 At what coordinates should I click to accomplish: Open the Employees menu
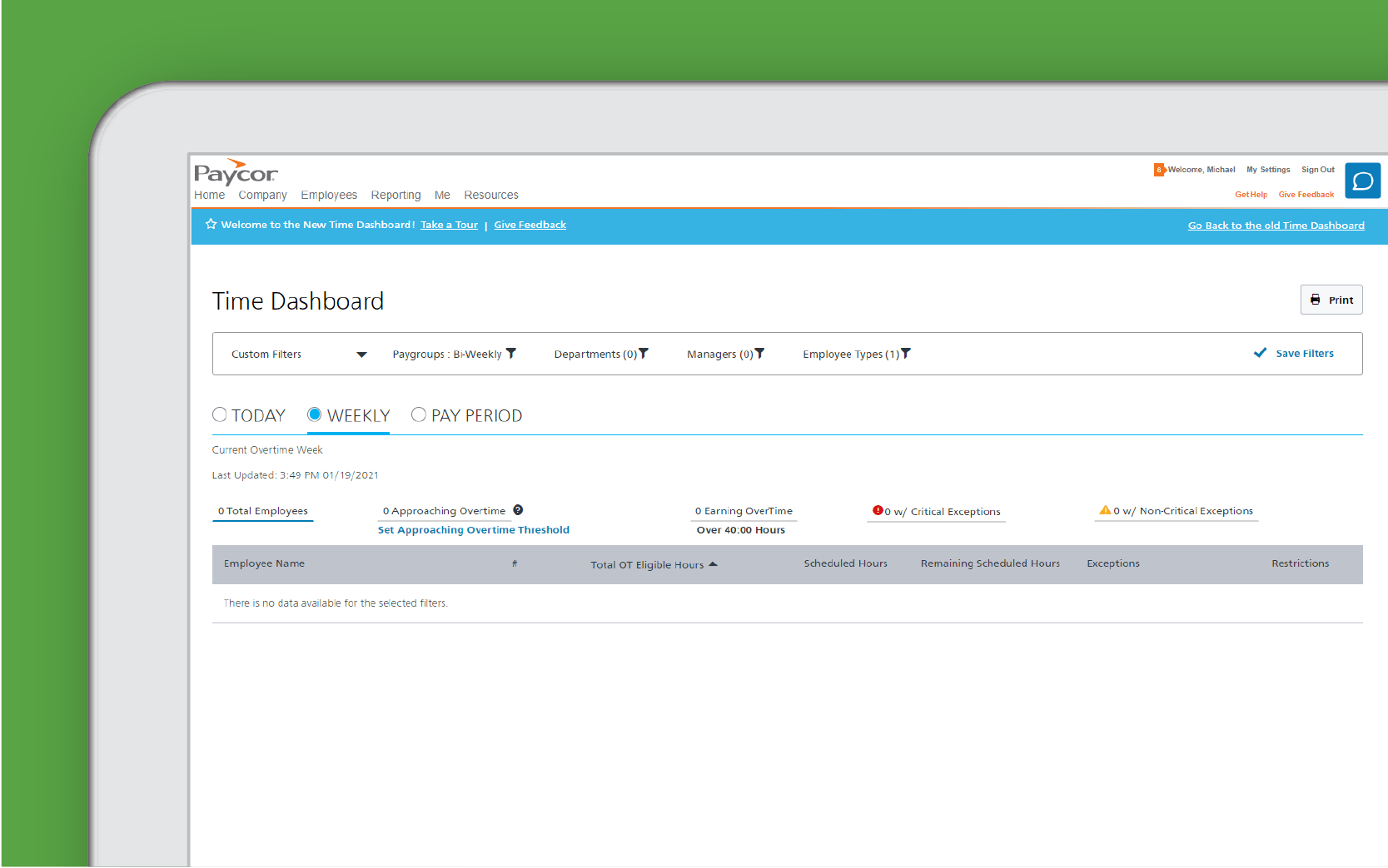(x=329, y=195)
